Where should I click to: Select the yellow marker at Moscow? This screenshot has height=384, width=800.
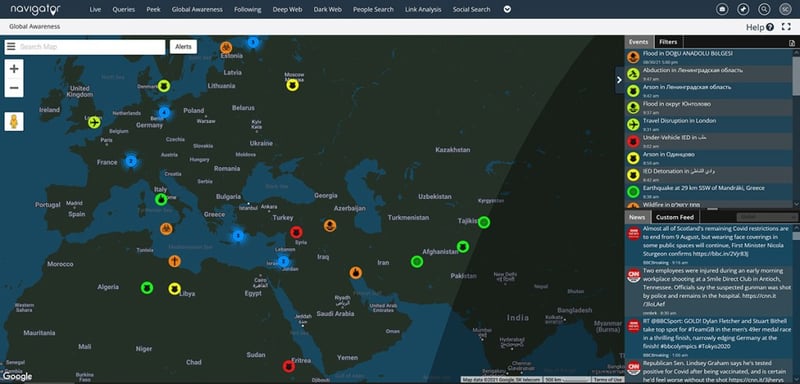(x=292, y=85)
